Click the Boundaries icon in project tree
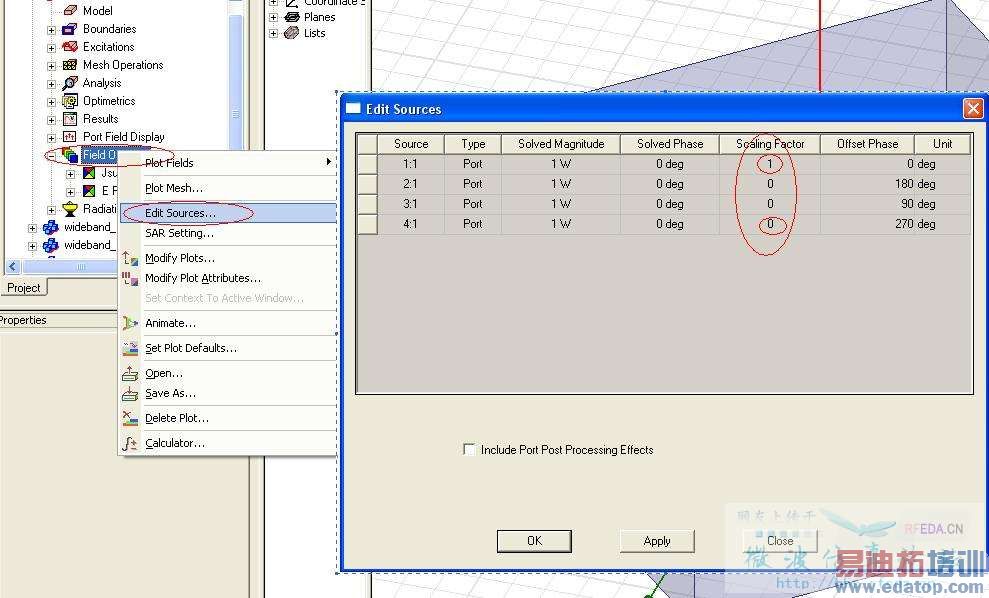Image resolution: width=989 pixels, height=598 pixels. (70, 29)
